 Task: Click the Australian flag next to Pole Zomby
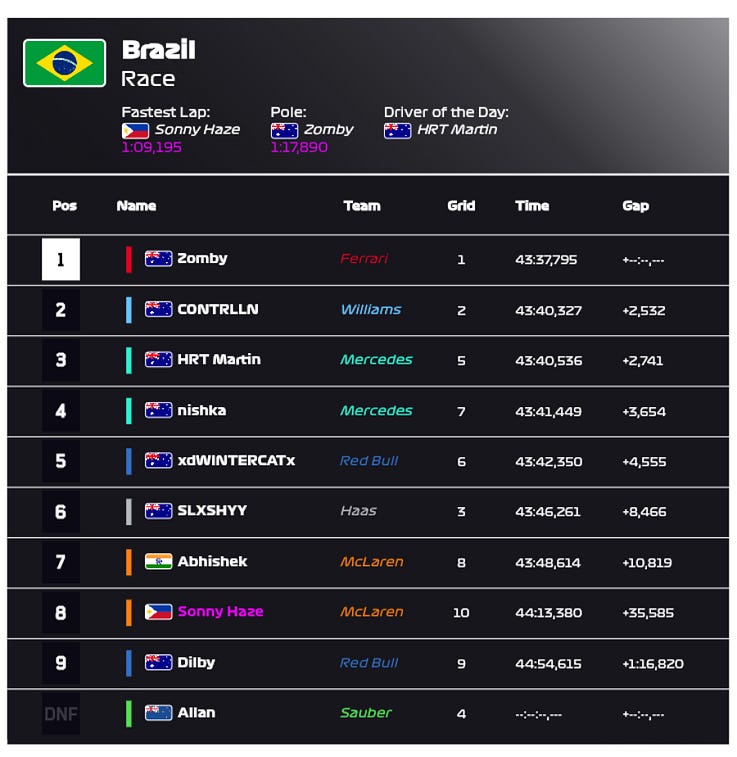point(284,130)
